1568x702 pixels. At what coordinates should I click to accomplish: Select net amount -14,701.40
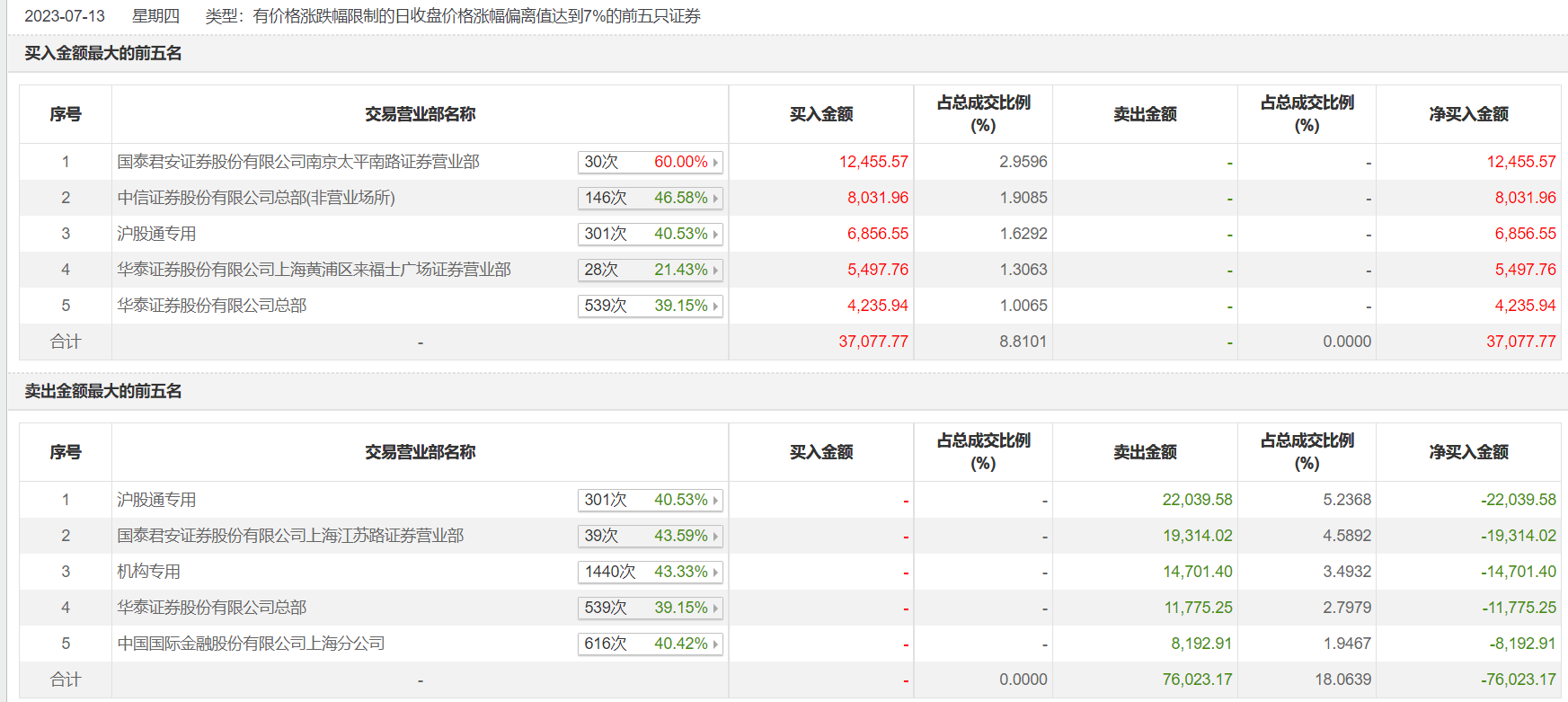point(1519,572)
